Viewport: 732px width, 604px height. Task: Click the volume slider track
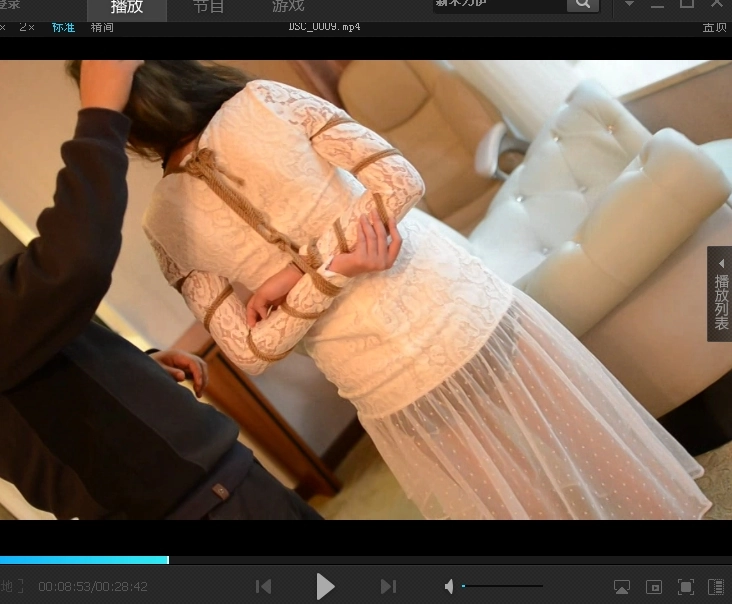click(503, 586)
